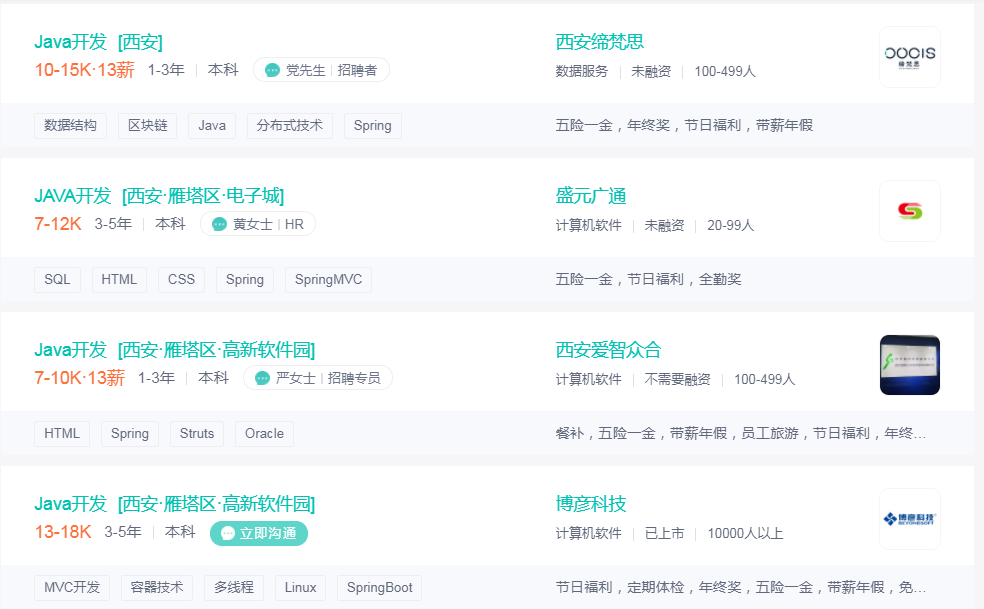This screenshot has width=984, height=609.
Task: Visit the 西安缔梵思 company page
Action: click(x=599, y=42)
